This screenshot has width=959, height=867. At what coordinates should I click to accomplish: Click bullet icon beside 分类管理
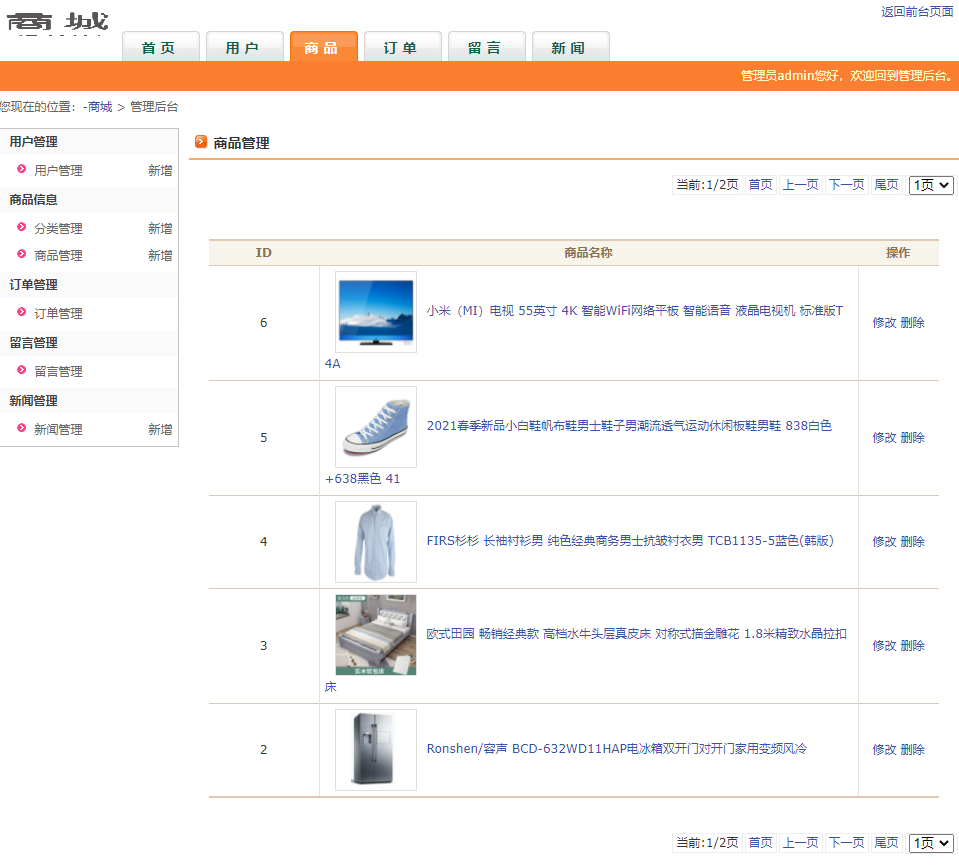(21, 227)
